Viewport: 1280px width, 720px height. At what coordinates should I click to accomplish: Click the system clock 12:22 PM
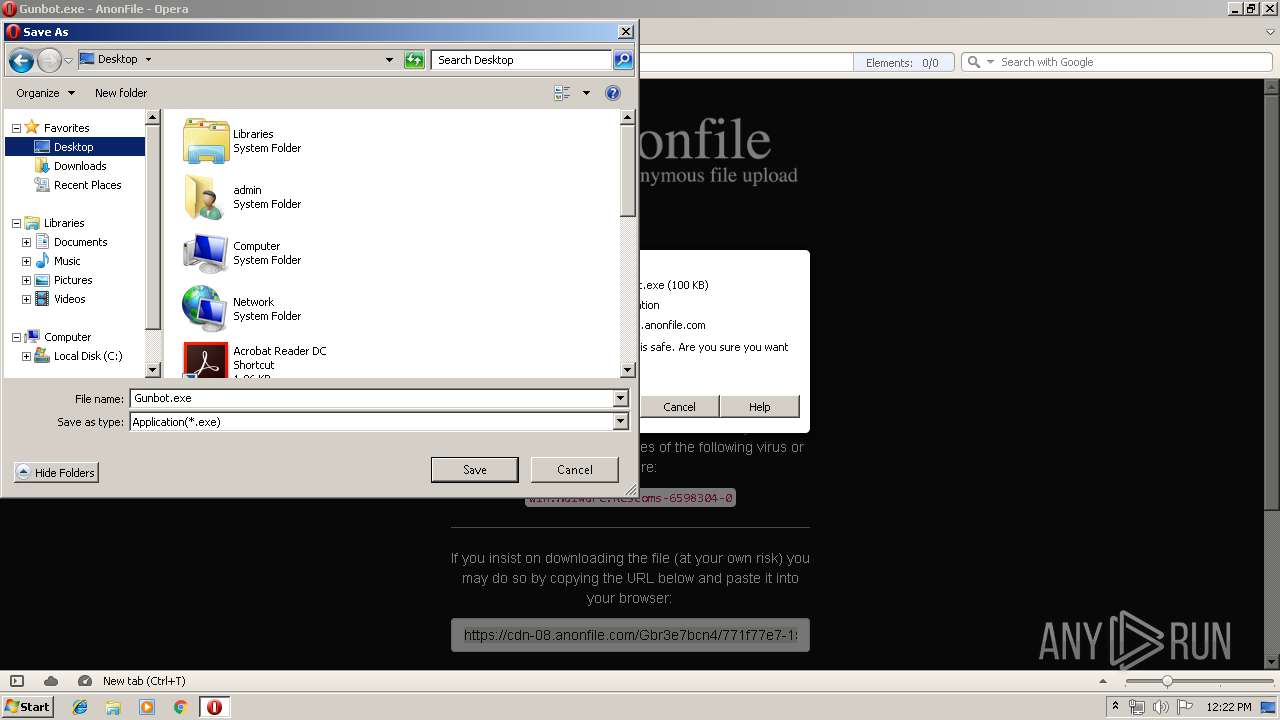pyautogui.click(x=1229, y=707)
